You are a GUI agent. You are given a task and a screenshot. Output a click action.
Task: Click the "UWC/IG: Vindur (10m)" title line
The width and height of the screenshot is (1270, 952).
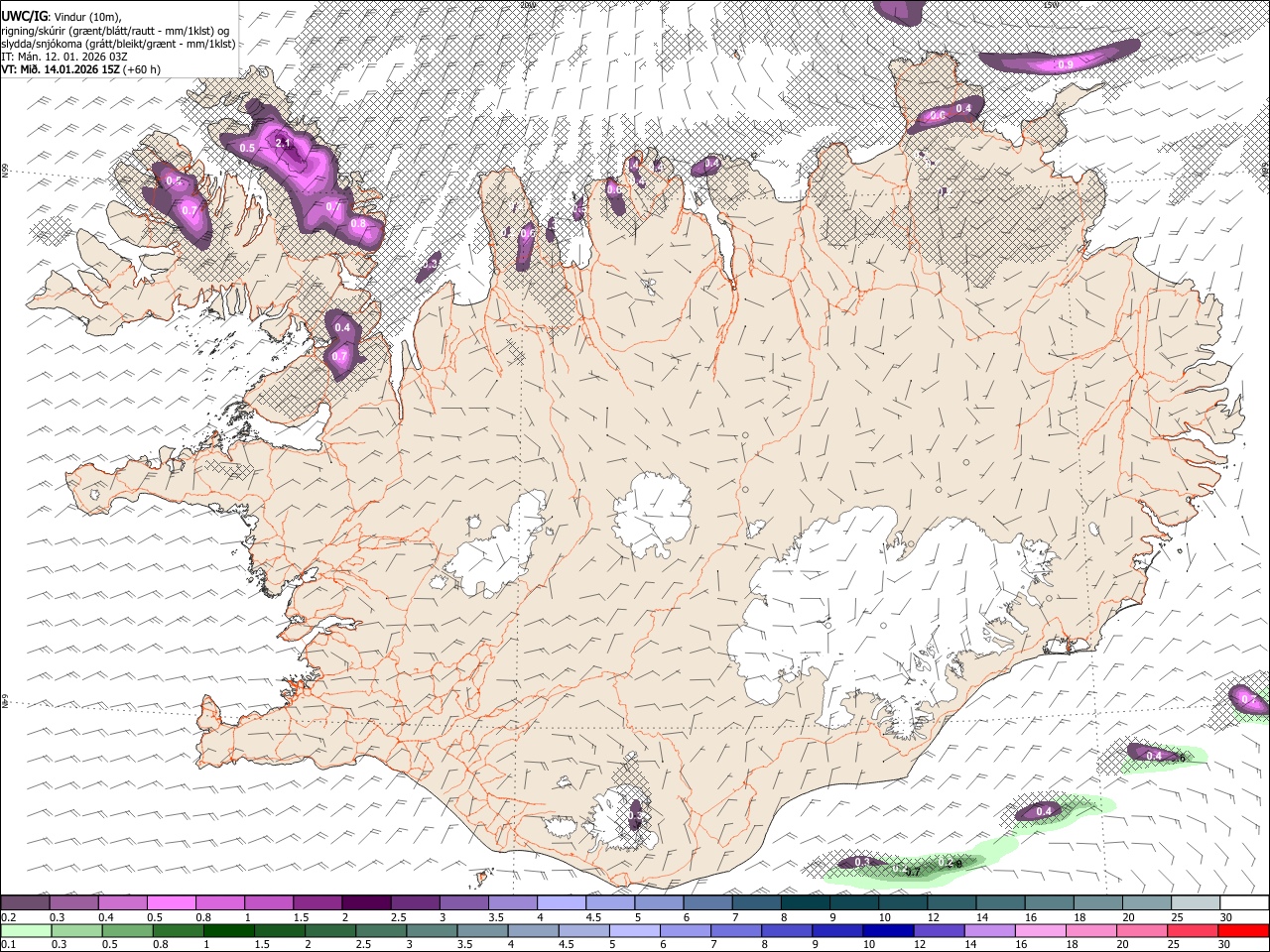coord(61,17)
